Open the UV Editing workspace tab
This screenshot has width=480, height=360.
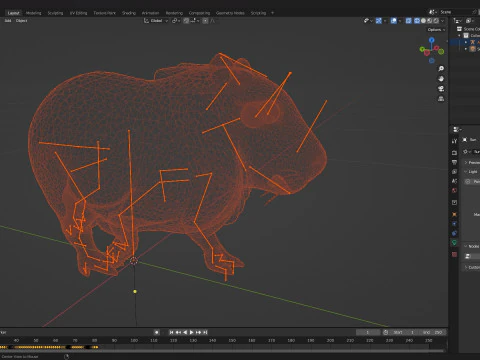(x=78, y=13)
